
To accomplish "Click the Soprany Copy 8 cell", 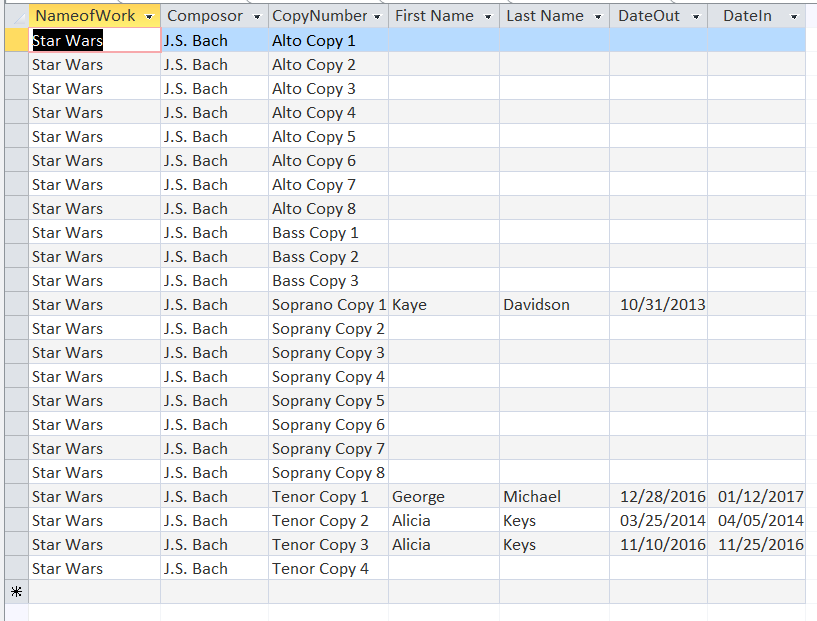I will point(328,472).
